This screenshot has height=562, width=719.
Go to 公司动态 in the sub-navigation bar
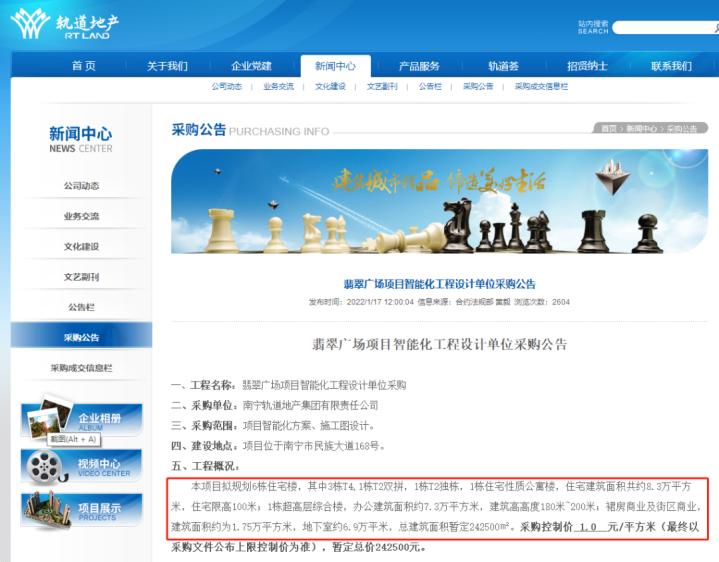pyautogui.click(x=227, y=86)
